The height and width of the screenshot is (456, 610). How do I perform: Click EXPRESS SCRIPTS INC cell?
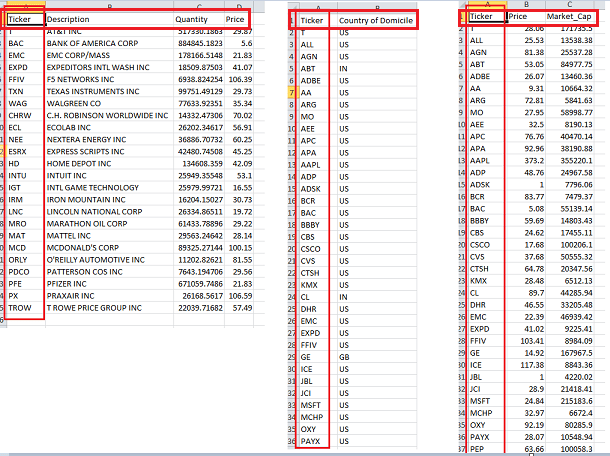(109, 152)
